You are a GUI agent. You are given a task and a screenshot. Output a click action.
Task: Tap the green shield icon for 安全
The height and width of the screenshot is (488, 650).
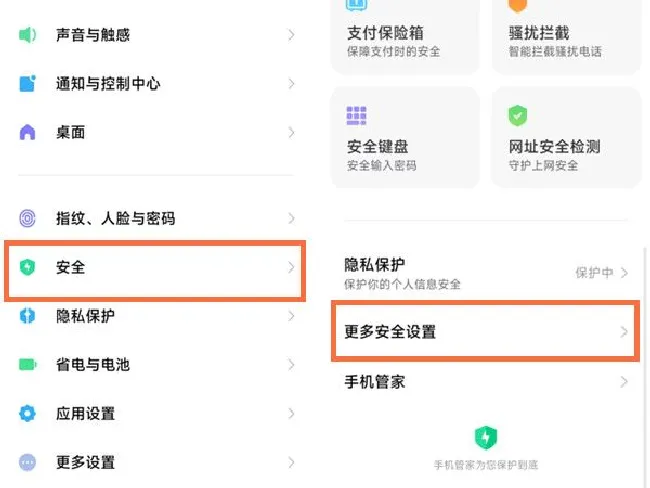pyautogui.click(x=27, y=267)
